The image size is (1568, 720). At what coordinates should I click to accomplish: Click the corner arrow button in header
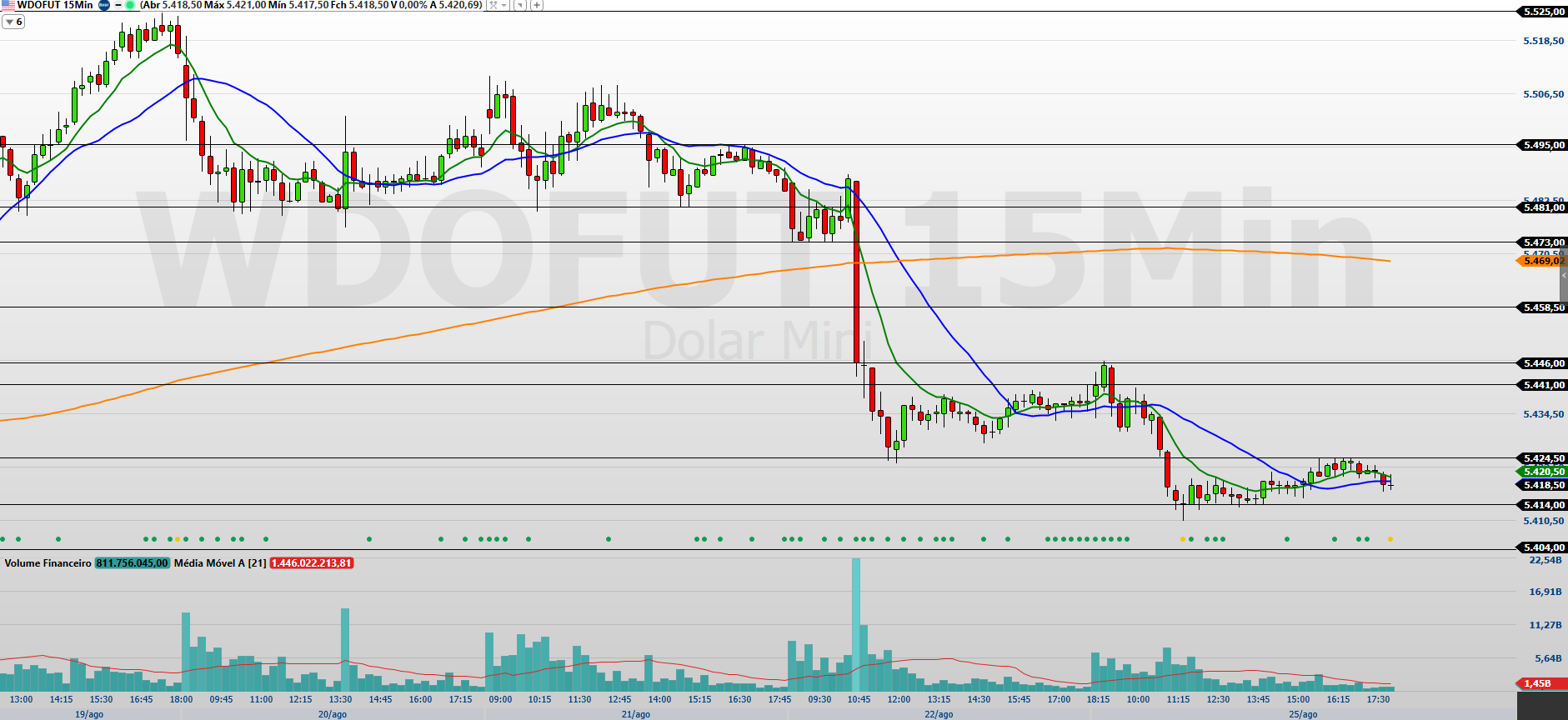tap(520, 5)
